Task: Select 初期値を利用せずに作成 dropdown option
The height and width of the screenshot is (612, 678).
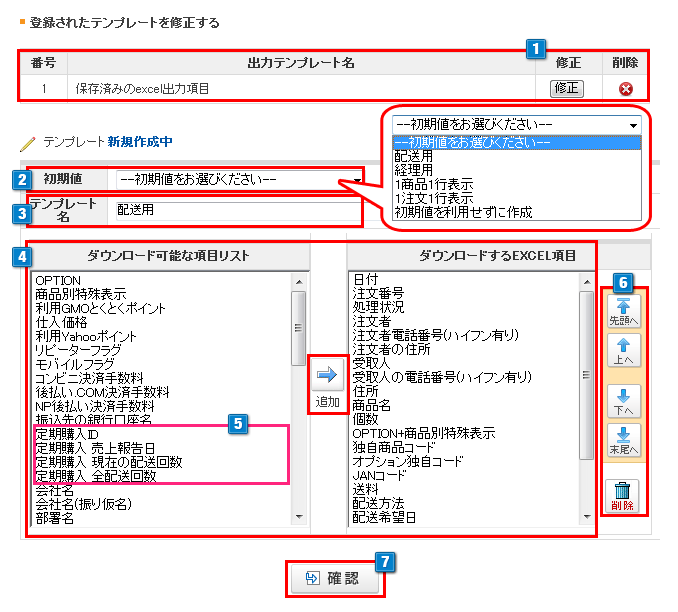Action: point(463,212)
